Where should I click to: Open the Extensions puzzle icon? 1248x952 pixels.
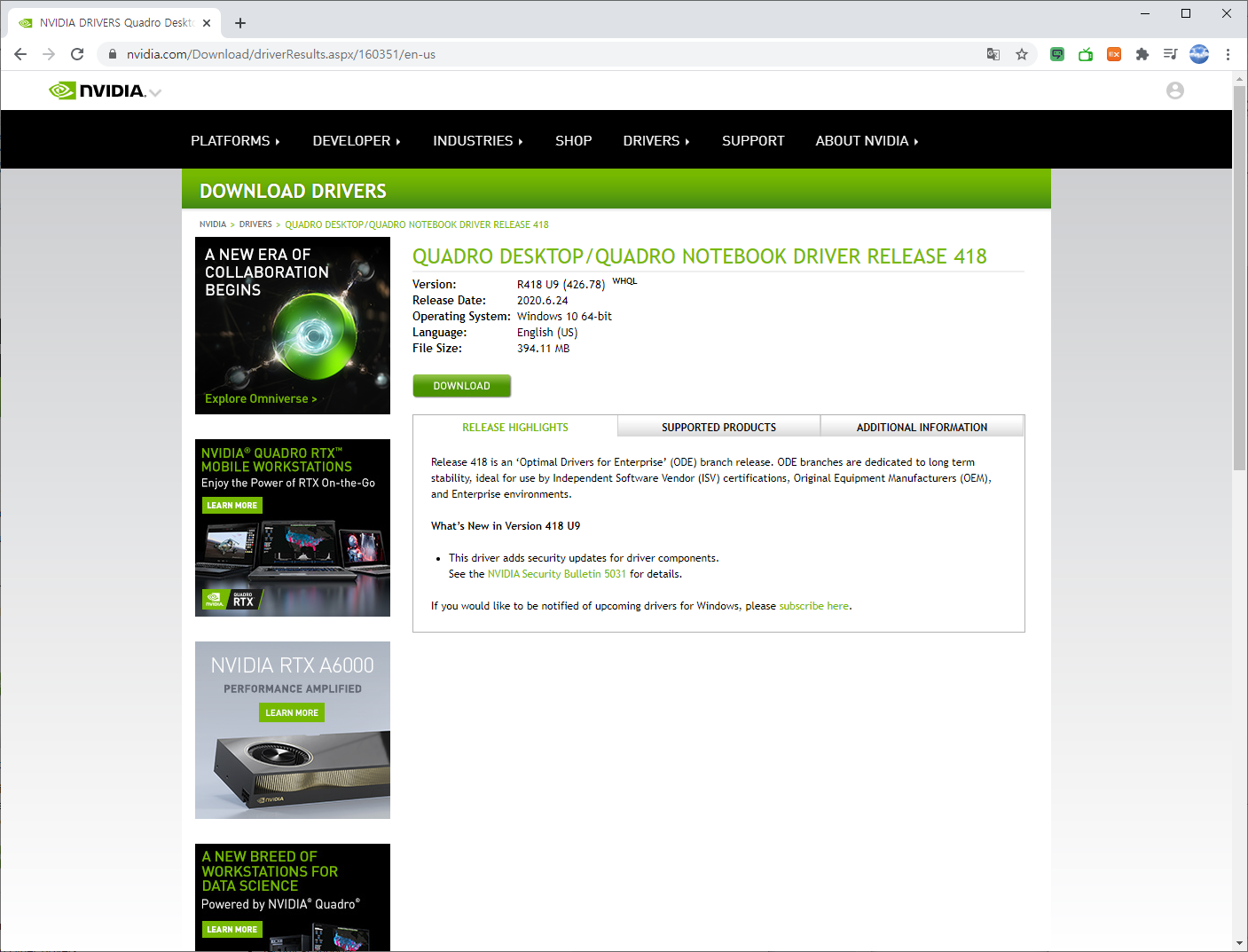pos(1142,54)
